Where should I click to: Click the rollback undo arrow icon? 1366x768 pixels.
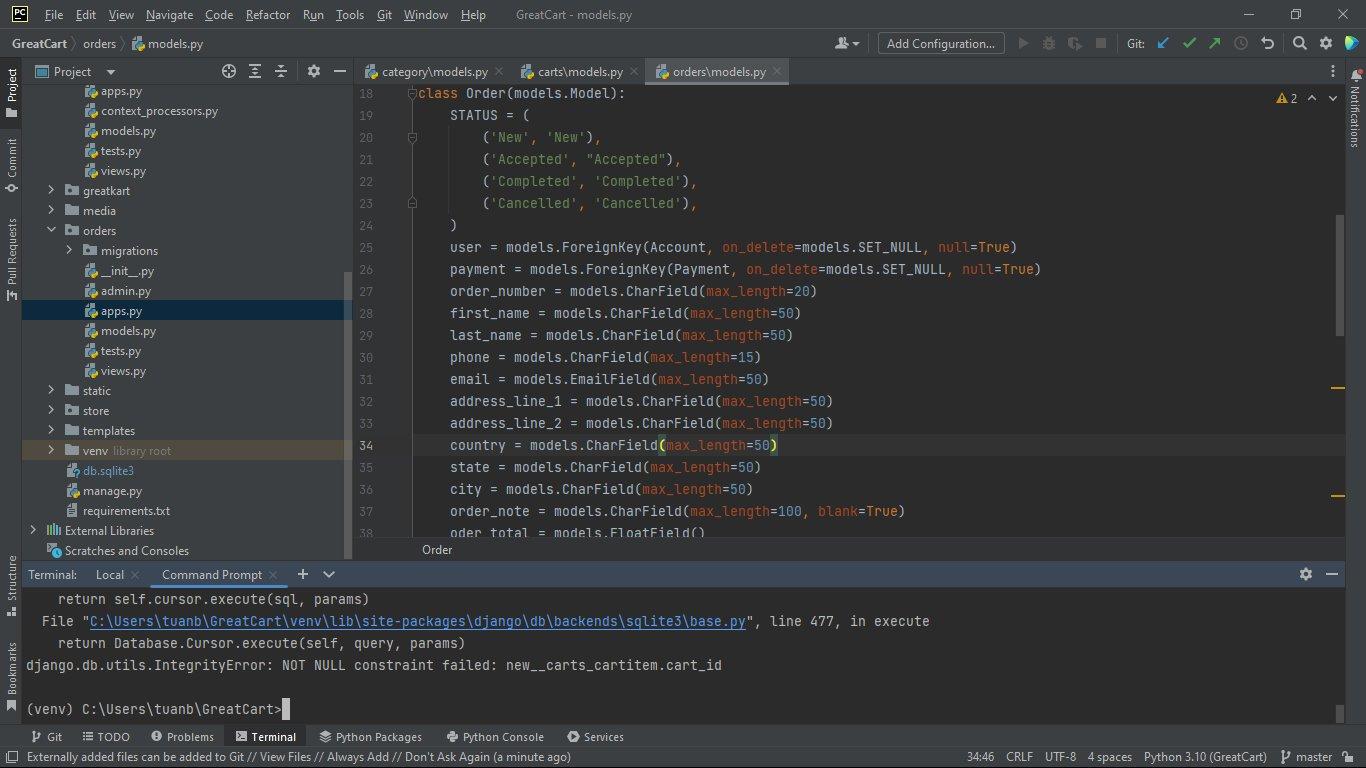pyautogui.click(x=1267, y=43)
